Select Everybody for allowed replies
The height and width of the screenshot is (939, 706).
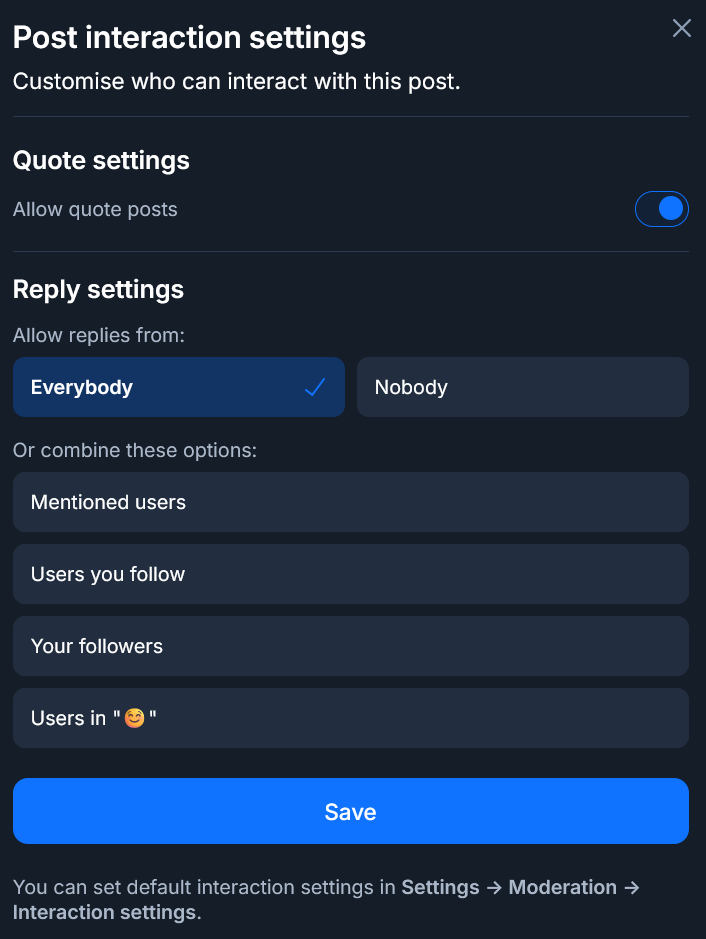(x=178, y=387)
